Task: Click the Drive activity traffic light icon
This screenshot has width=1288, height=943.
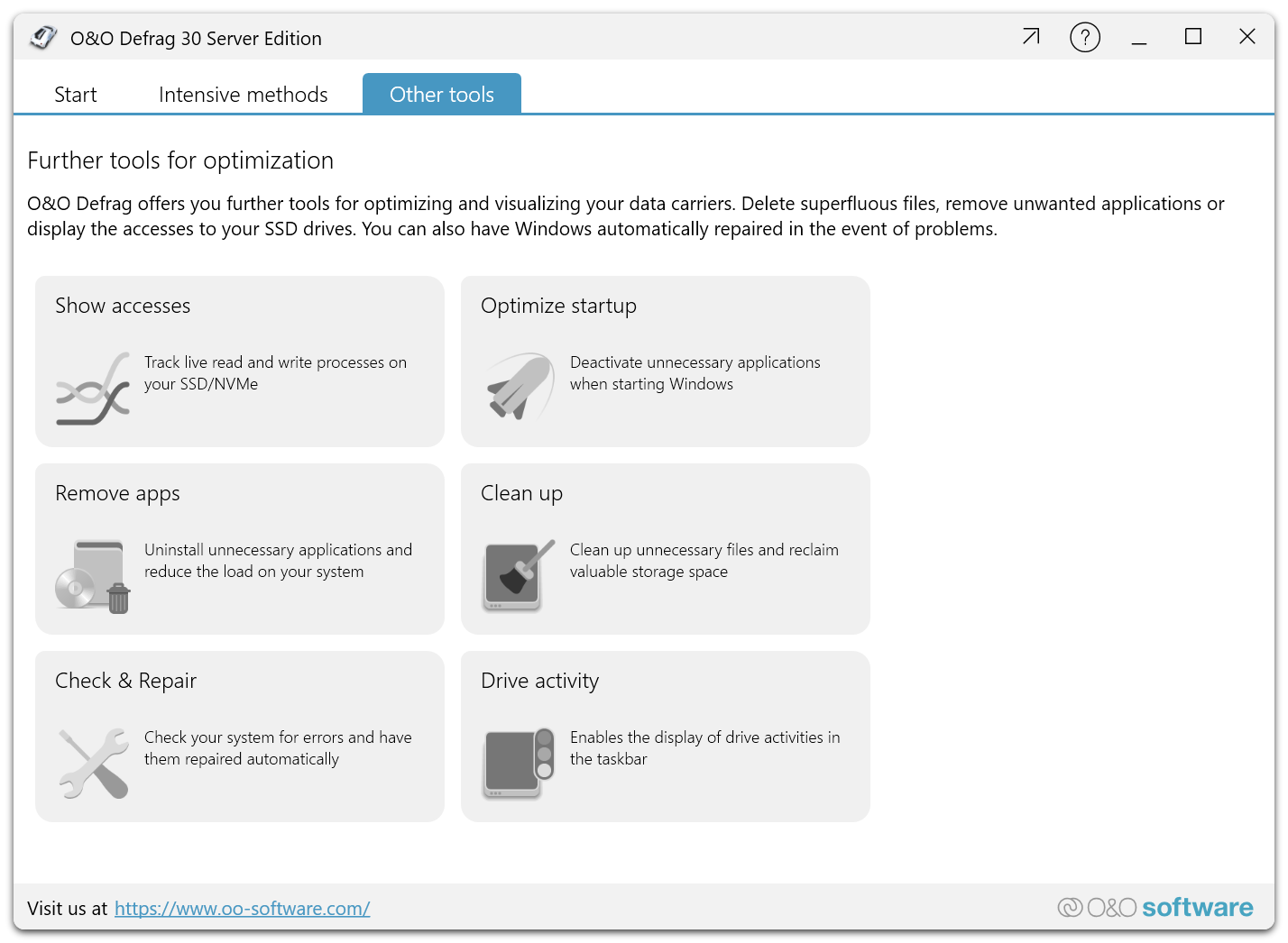Action: 519,763
